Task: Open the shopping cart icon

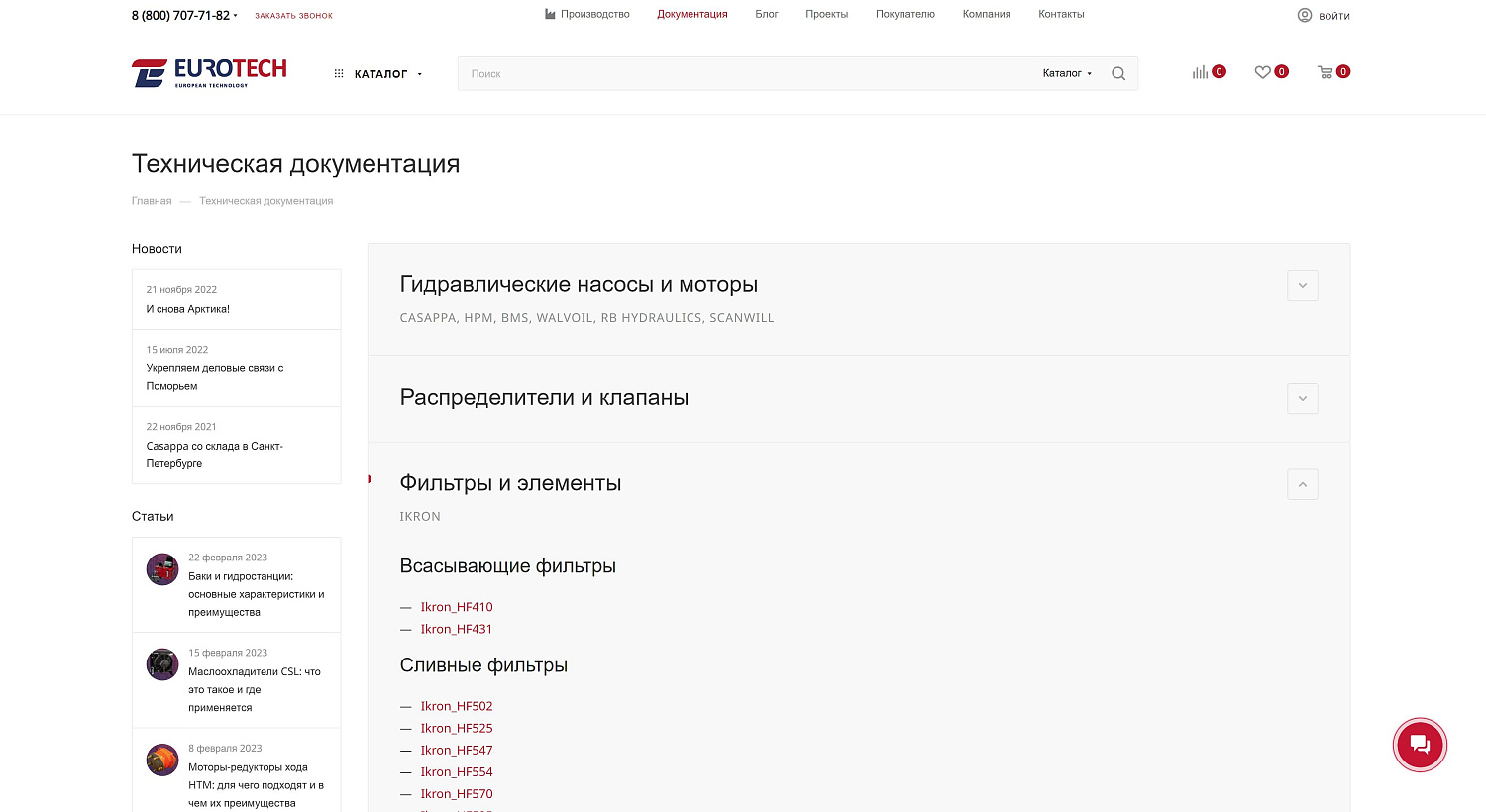Action: [1325, 72]
